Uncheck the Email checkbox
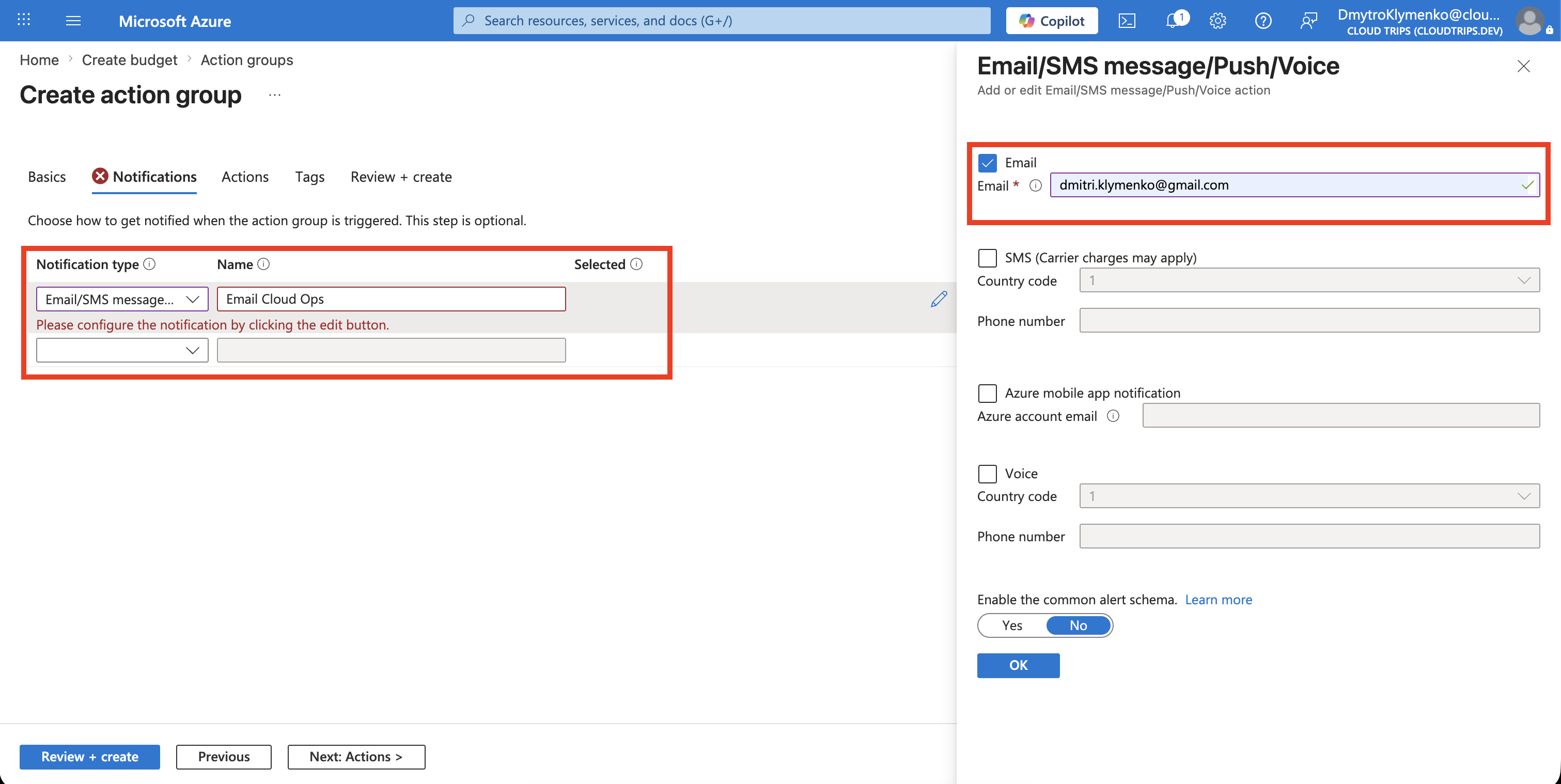The width and height of the screenshot is (1561, 784). (987, 162)
